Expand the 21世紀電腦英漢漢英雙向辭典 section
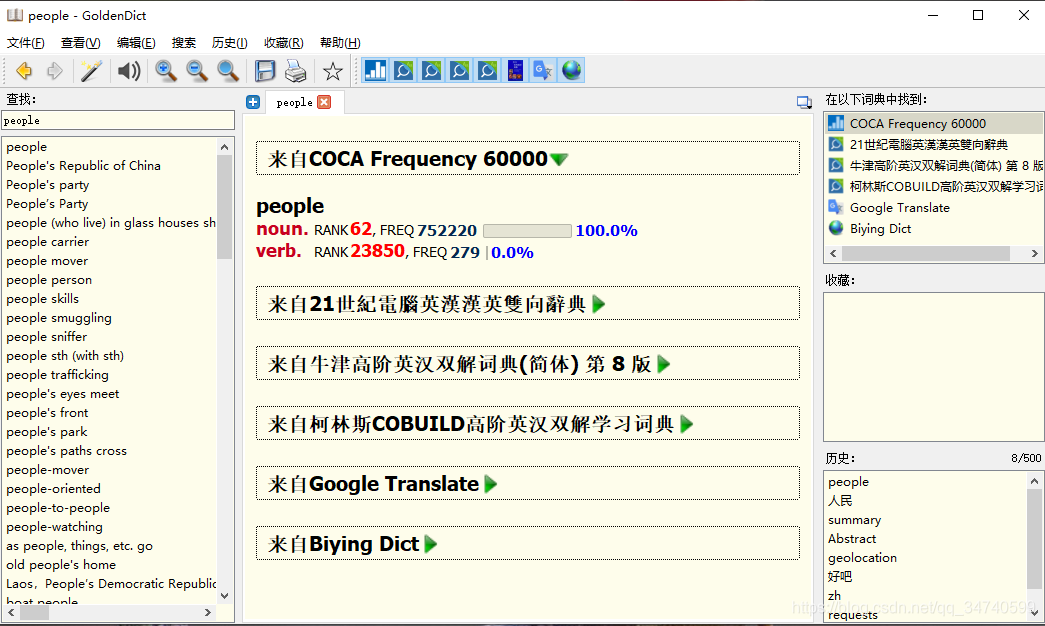 (598, 304)
